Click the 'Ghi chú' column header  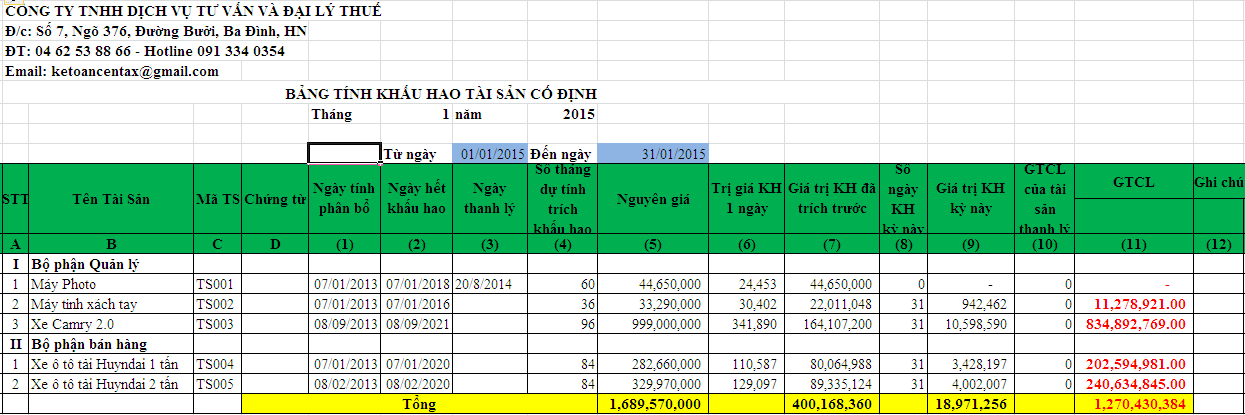tap(1219, 182)
